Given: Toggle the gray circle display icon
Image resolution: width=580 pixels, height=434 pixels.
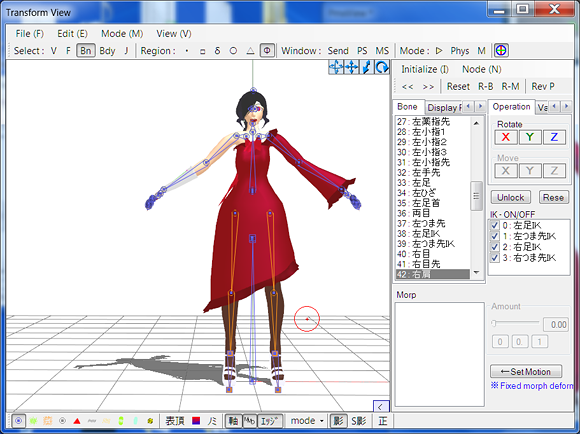Looking at the screenshot, I should [63, 421].
